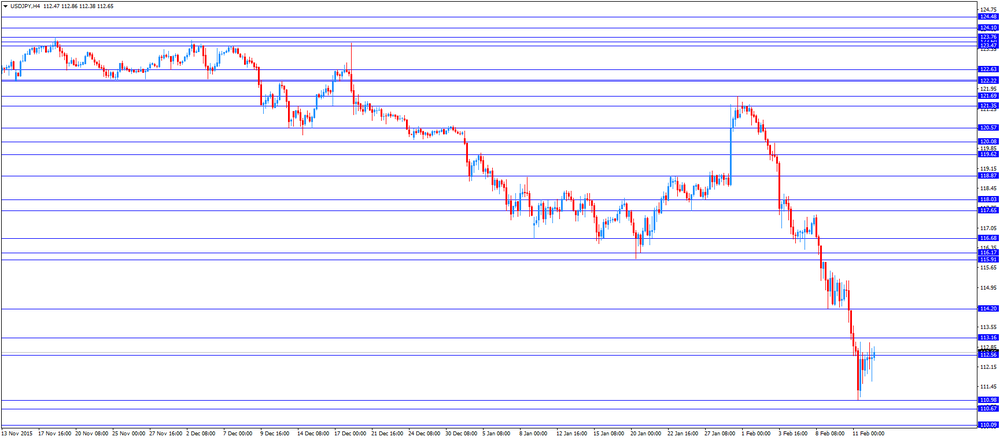Select the 120.08 price level label

click(988, 141)
